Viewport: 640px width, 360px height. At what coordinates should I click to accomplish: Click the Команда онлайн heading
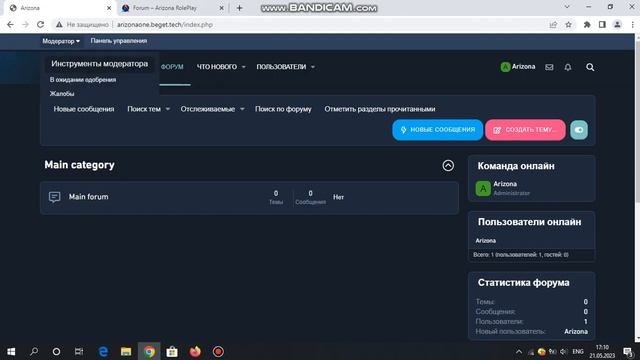click(516, 166)
